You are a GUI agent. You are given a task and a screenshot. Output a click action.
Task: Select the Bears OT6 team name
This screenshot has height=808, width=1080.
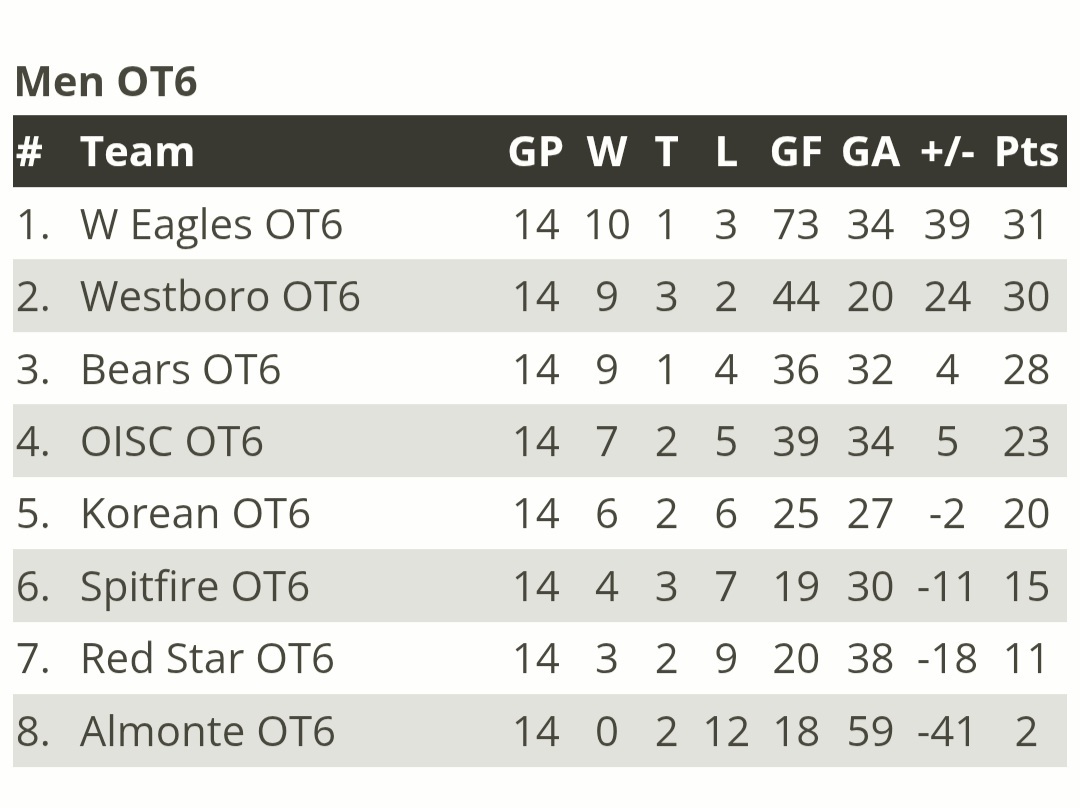coord(180,369)
